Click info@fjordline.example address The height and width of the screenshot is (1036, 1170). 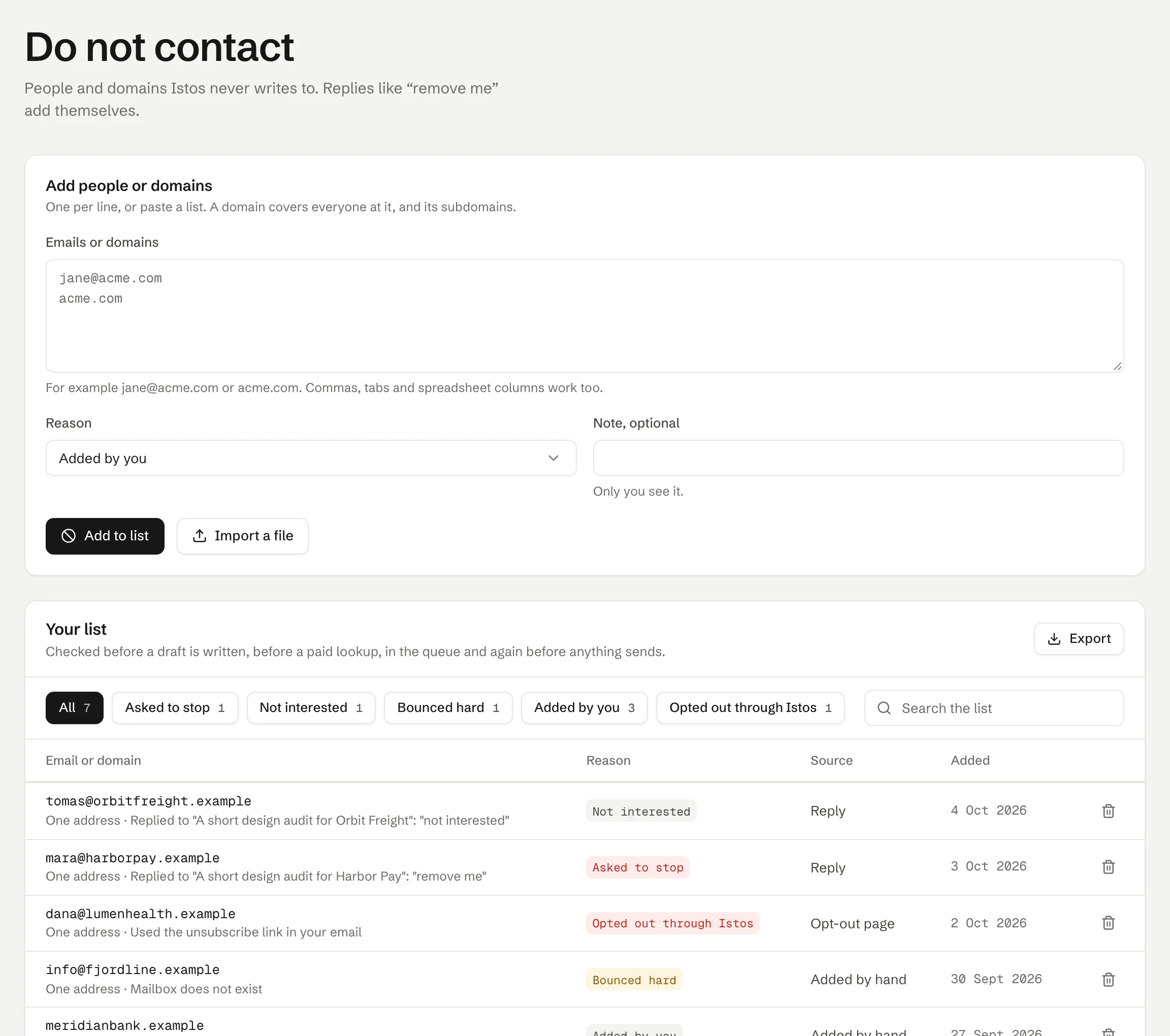click(132, 970)
